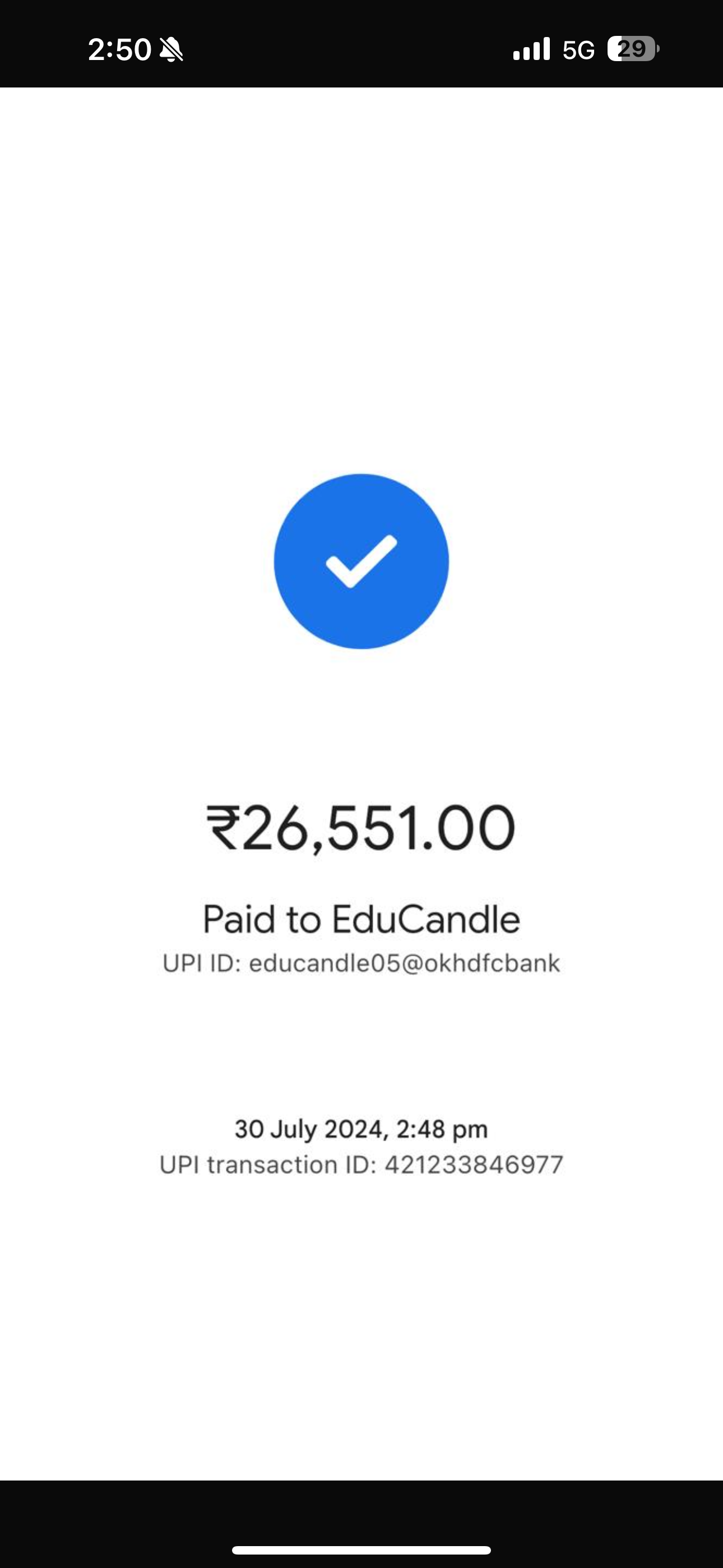Tap the cellular signal bars icon
This screenshot has height=1568, width=723.
531,49
